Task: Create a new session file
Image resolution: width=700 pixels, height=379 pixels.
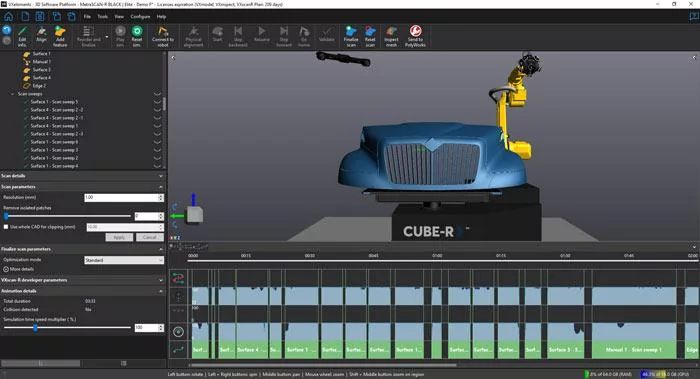Action: (25, 17)
